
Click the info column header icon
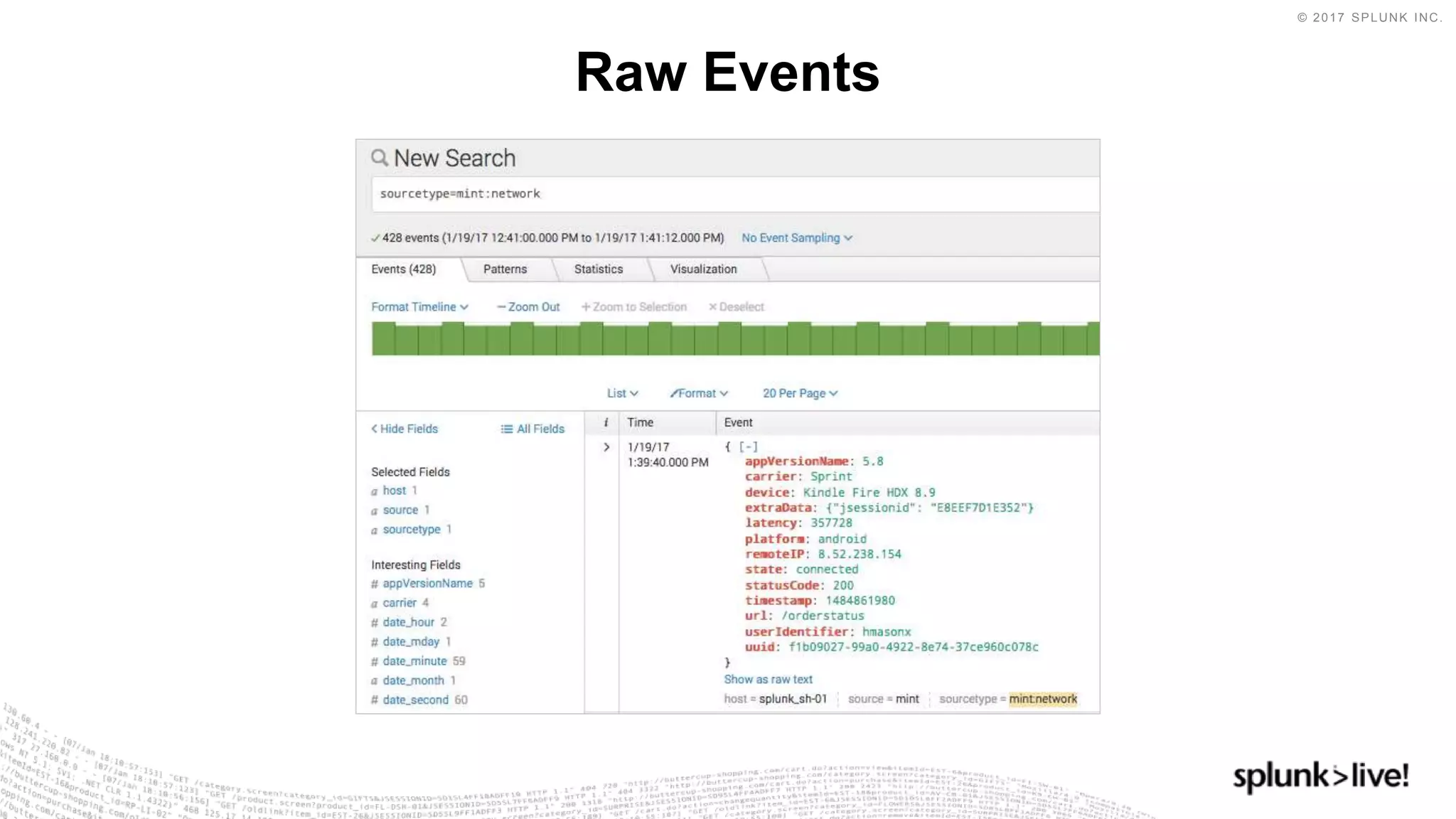coord(606,422)
